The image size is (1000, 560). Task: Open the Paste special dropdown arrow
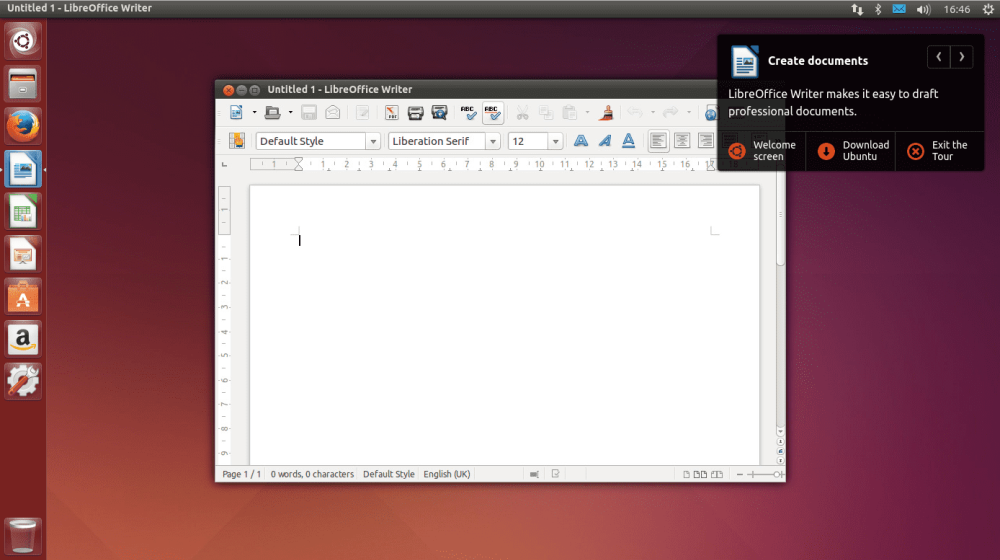(587, 113)
